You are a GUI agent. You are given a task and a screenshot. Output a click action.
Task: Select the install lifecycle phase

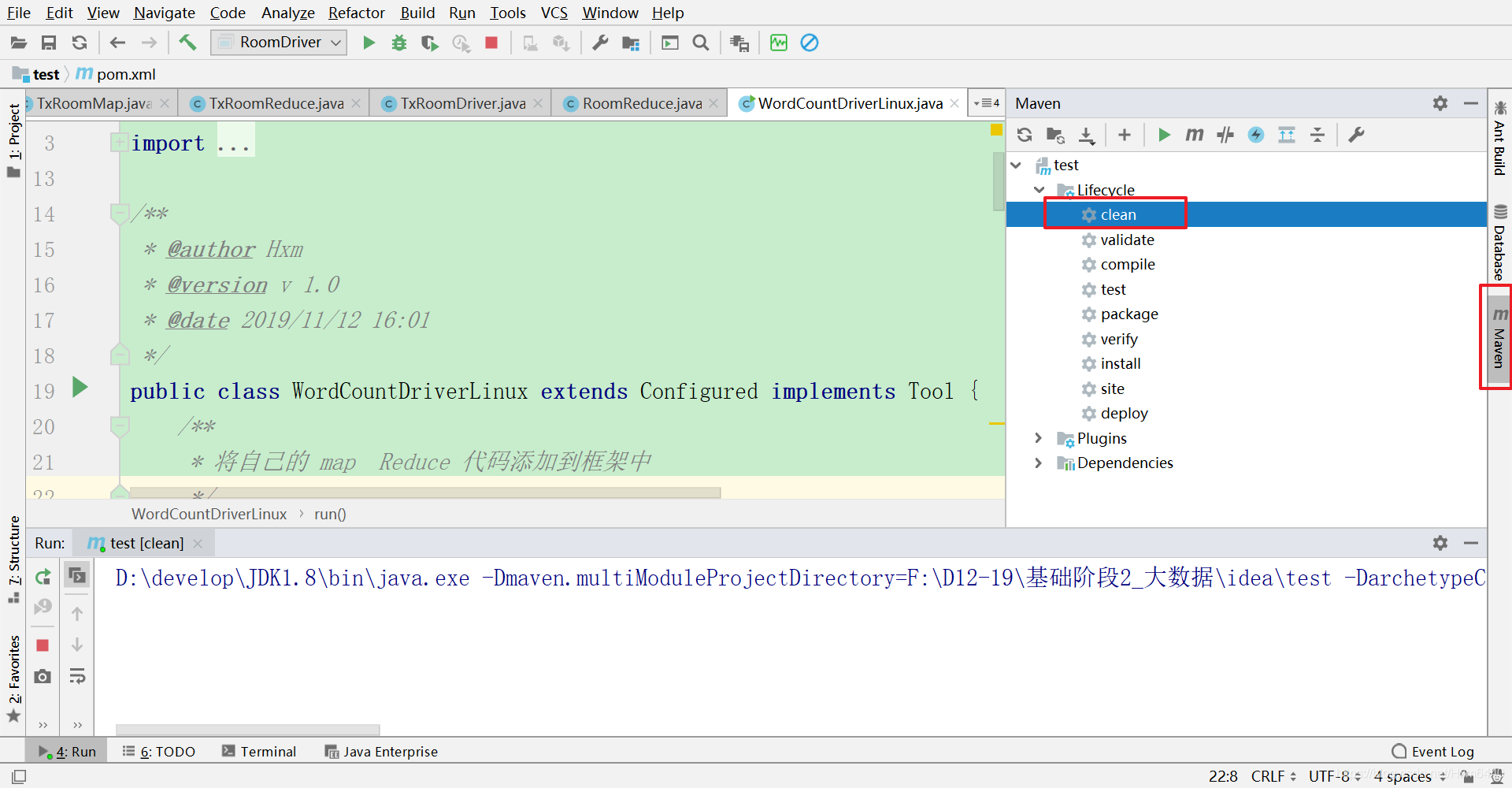[x=1121, y=363]
